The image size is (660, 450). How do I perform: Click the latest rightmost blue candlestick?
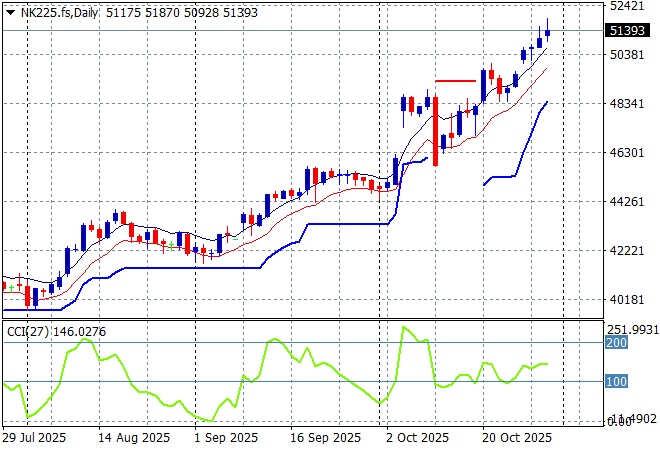[547, 33]
